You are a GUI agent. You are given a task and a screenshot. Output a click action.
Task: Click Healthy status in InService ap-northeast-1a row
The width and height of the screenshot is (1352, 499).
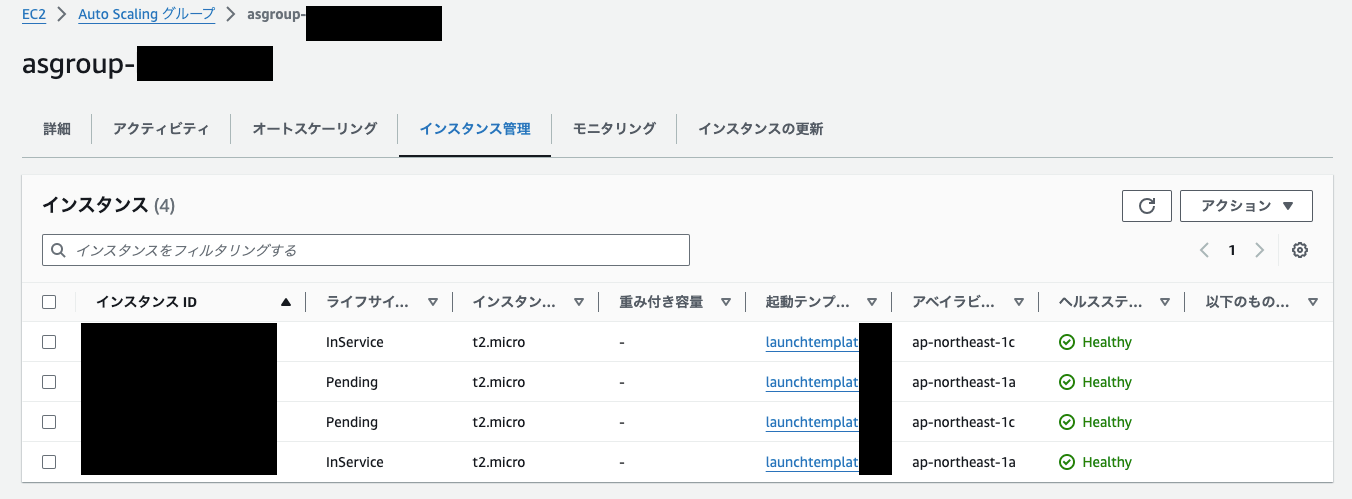click(1096, 462)
